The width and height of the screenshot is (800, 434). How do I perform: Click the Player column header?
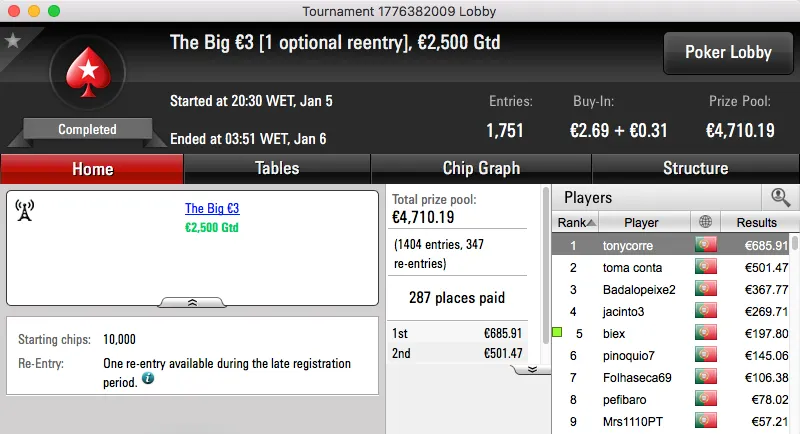tap(641, 222)
